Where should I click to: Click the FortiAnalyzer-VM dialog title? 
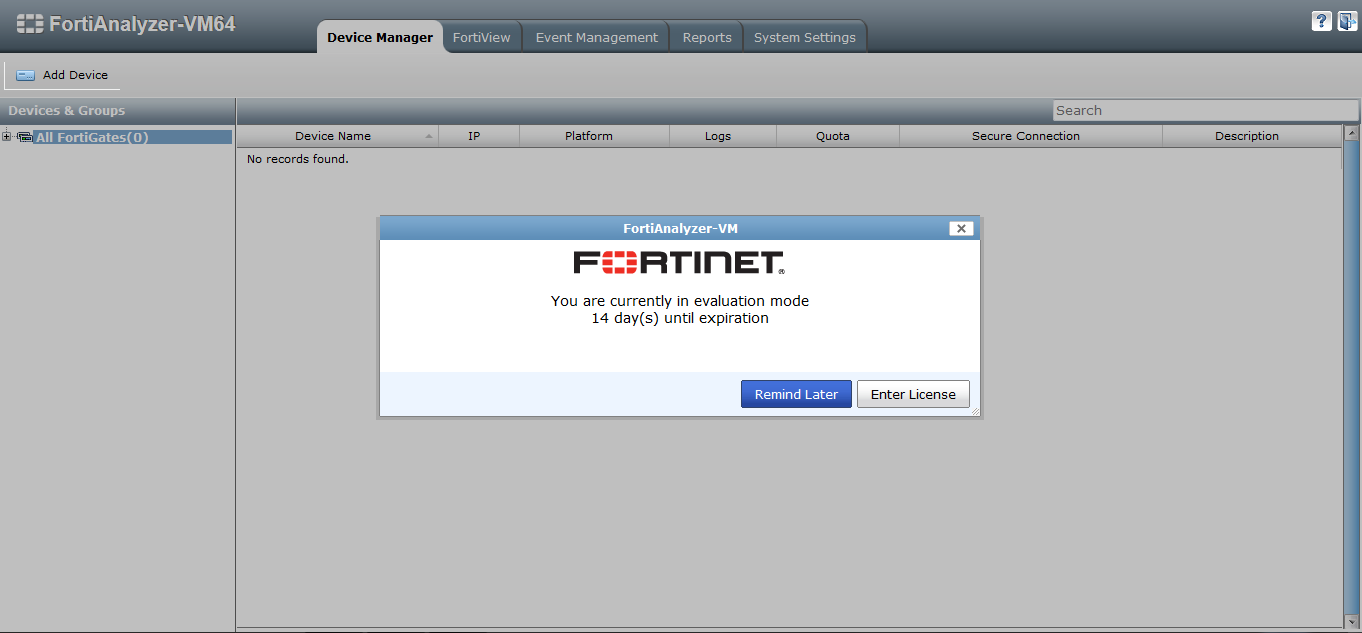point(680,228)
